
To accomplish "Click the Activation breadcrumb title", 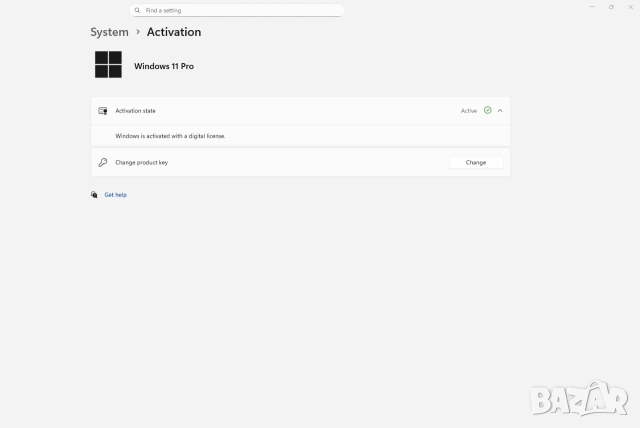I will tap(174, 32).
